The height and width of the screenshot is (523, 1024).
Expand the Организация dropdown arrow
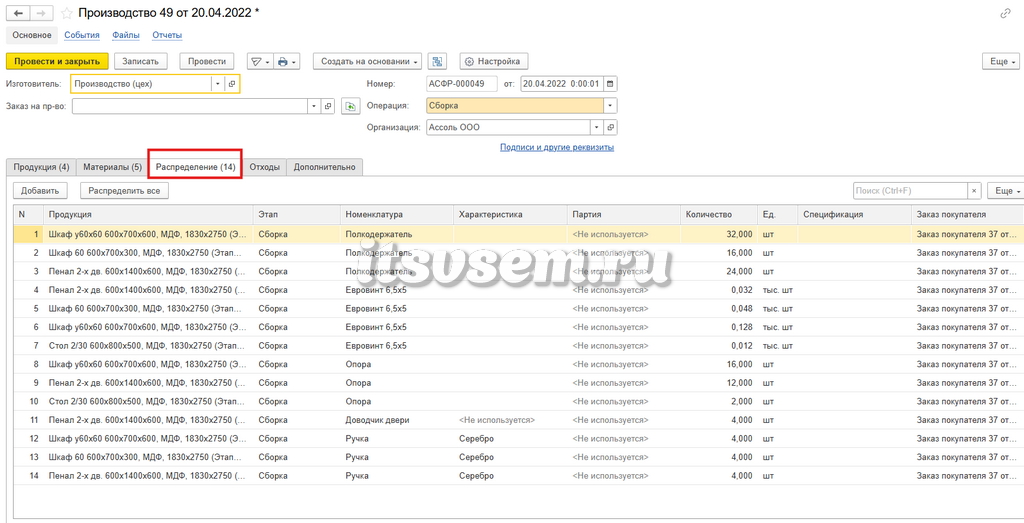pyautogui.click(x=596, y=127)
